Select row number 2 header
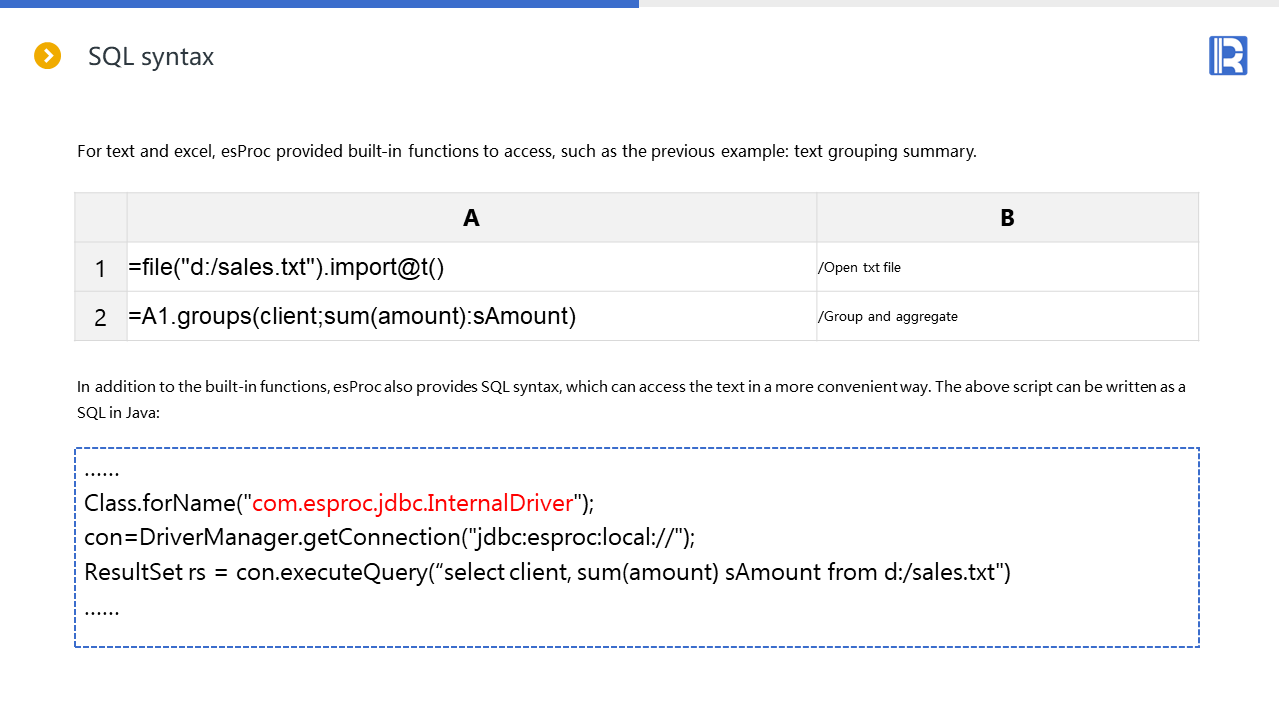The width and height of the screenshot is (1279, 720). (x=101, y=317)
